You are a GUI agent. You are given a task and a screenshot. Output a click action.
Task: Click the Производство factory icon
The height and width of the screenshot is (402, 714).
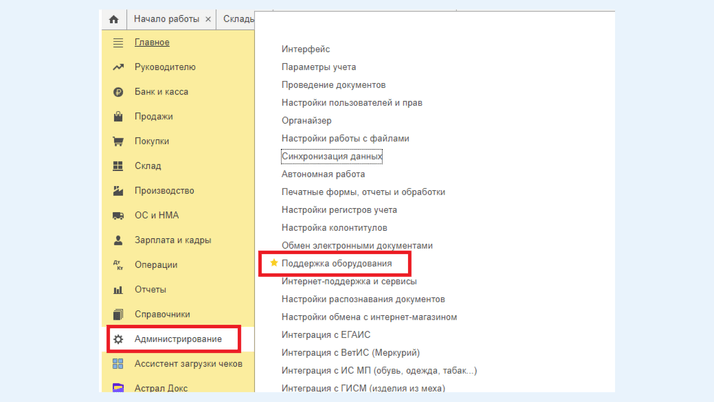click(118, 191)
